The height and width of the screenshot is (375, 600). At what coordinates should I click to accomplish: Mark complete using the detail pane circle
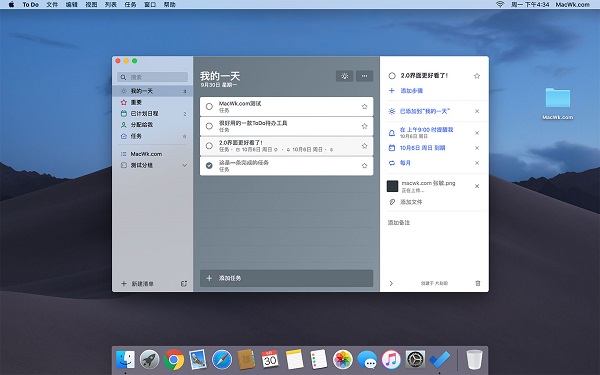point(392,76)
